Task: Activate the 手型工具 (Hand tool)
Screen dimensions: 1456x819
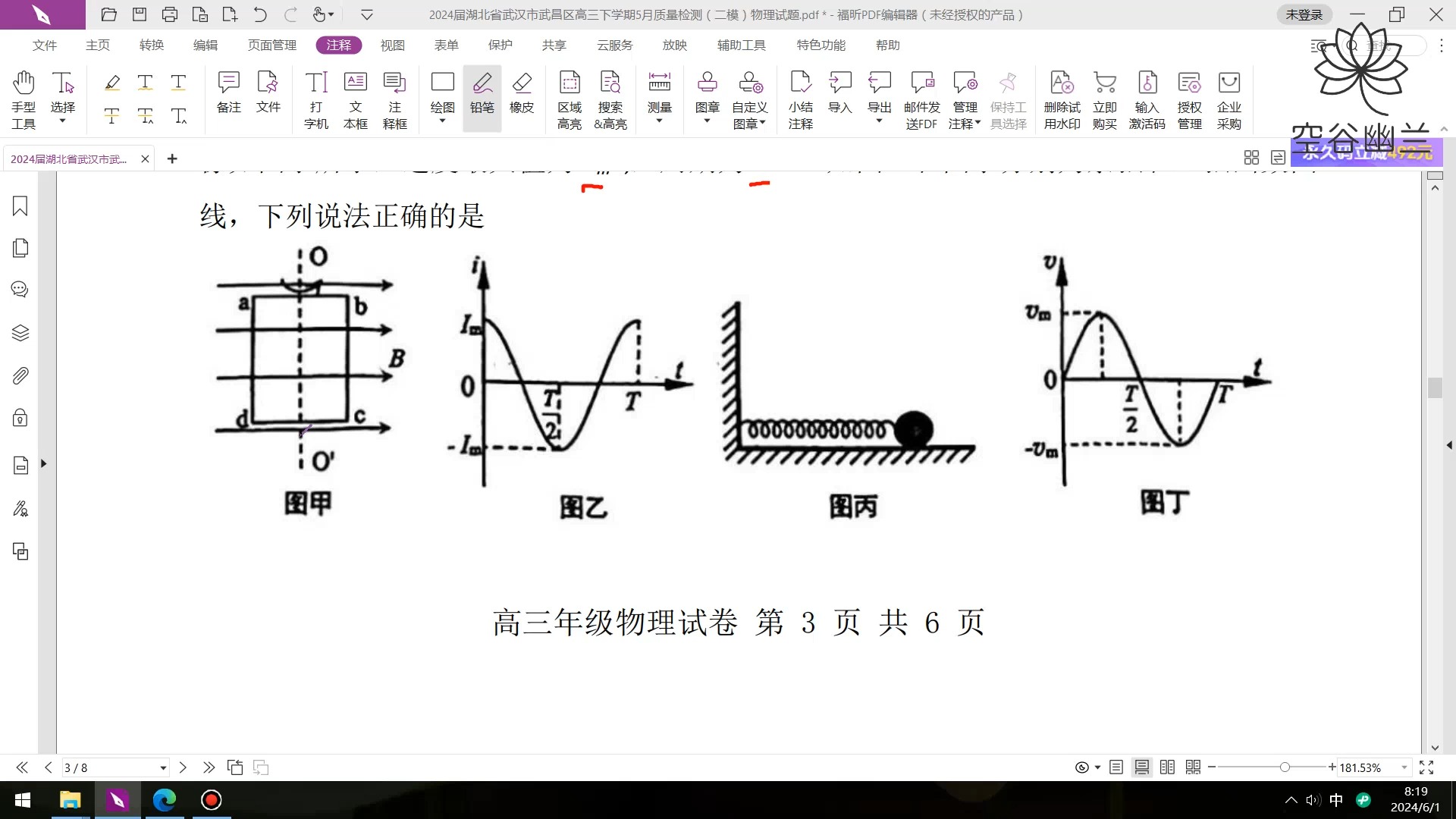Action: pyautogui.click(x=24, y=99)
